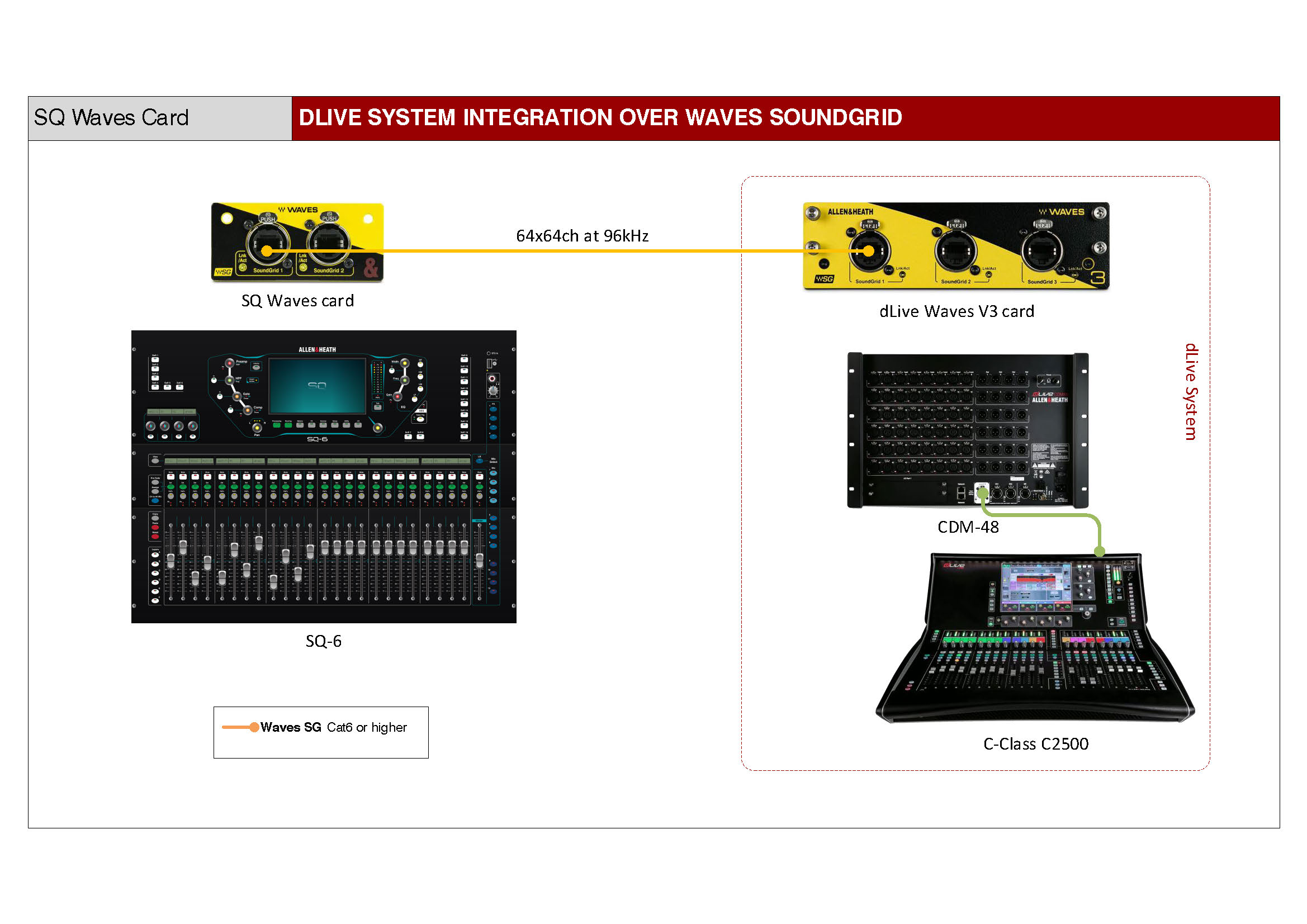The image size is (1307, 924).
Task: Click the '64x64ch at 96kHz' label
Action: (x=582, y=236)
